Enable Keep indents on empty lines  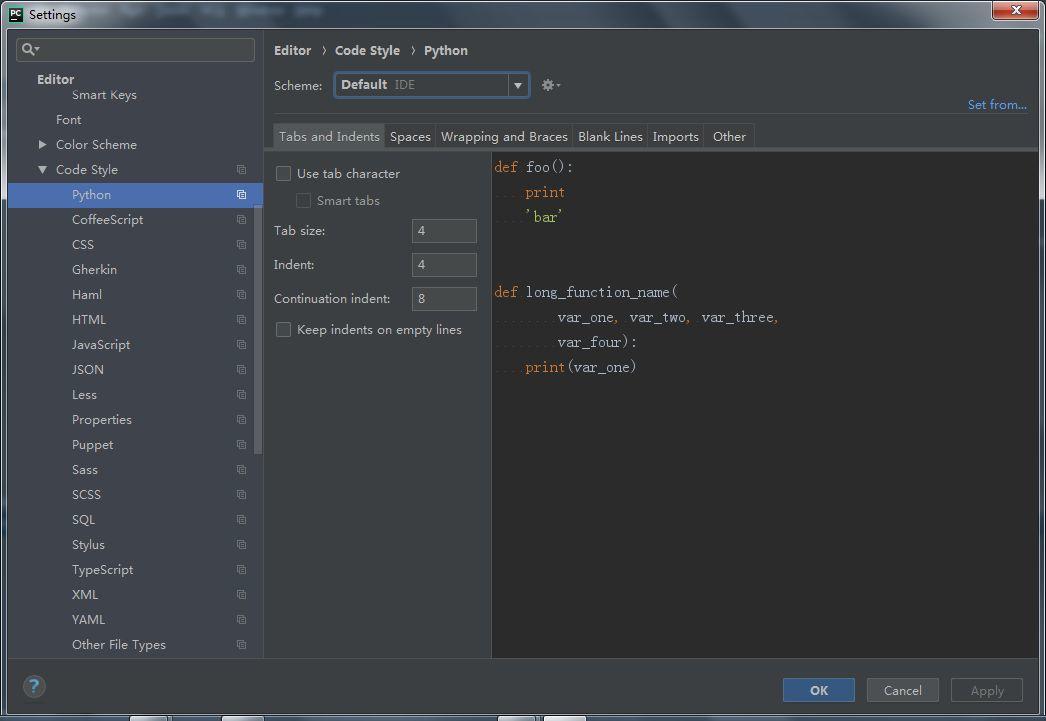(284, 329)
